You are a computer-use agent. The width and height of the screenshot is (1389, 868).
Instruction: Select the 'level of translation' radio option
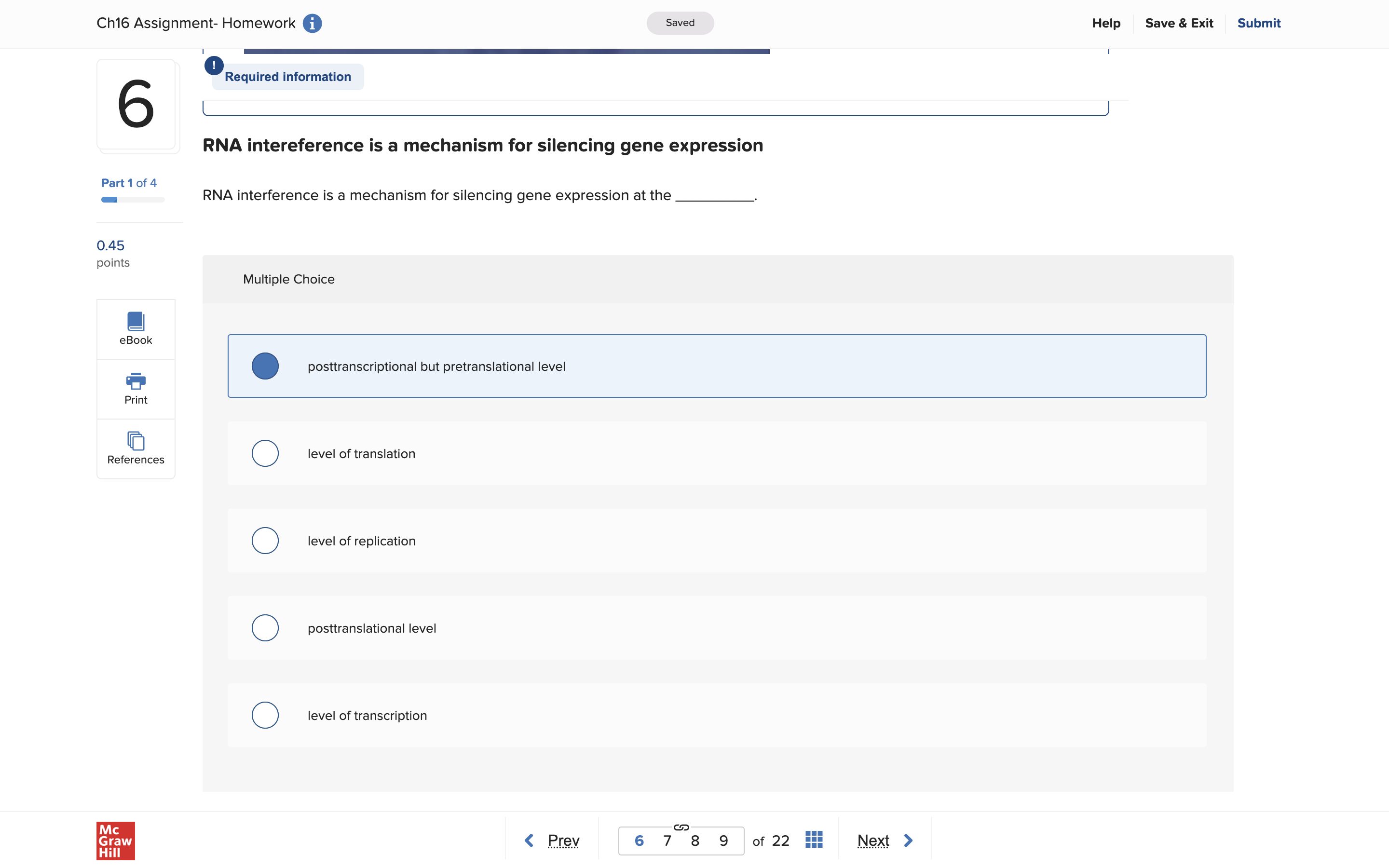[x=265, y=453]
